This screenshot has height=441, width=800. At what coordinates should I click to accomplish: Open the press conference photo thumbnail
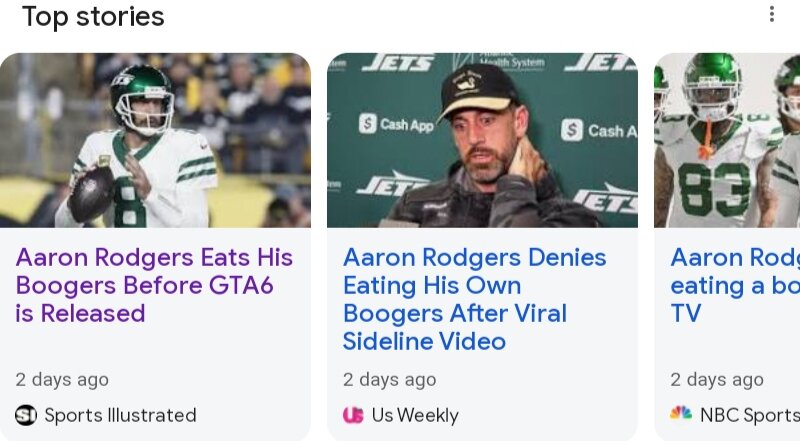[x=482, y=140]
